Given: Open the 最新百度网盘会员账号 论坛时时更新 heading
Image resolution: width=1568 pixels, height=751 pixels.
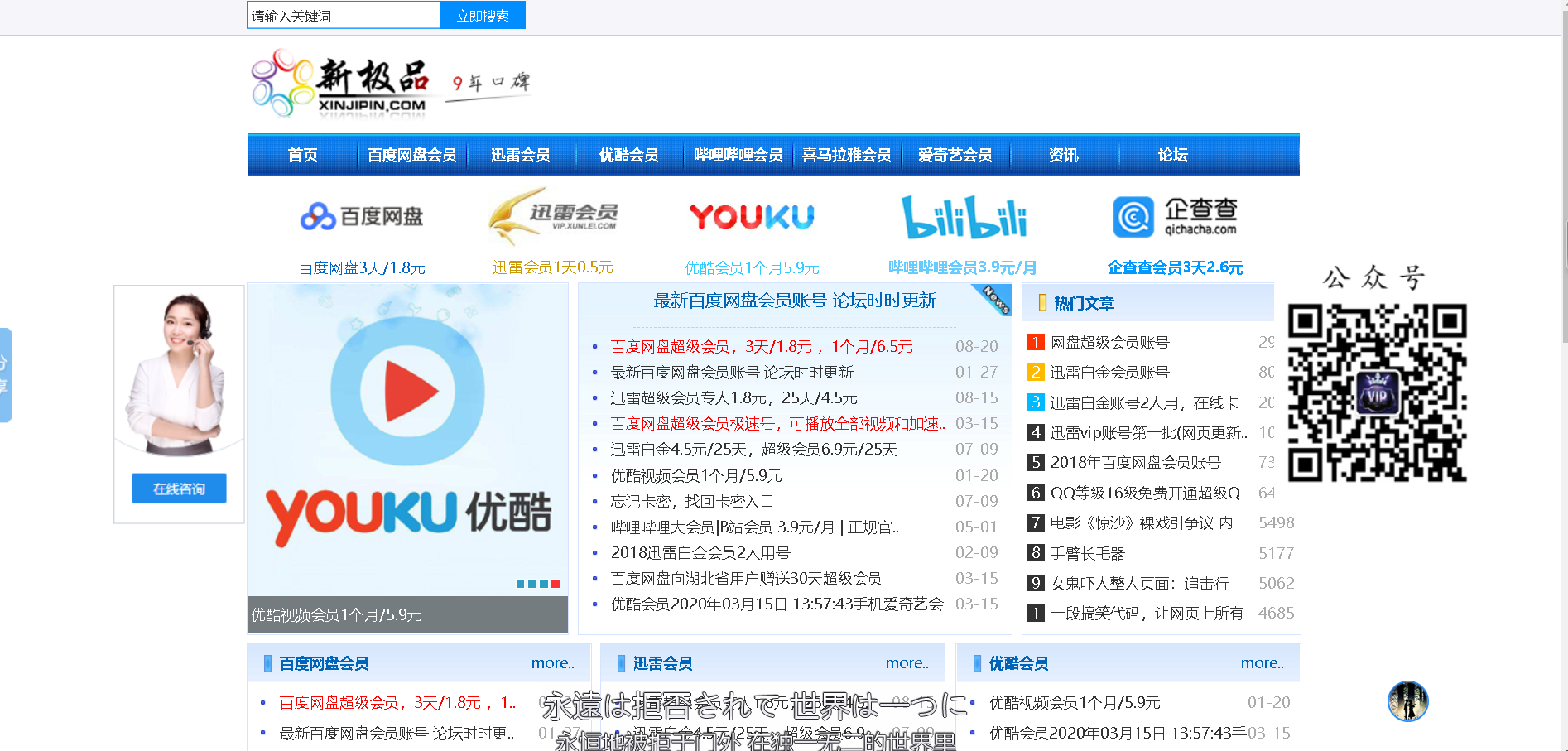Looking at the screenshot, I should (x=795, y=301).
